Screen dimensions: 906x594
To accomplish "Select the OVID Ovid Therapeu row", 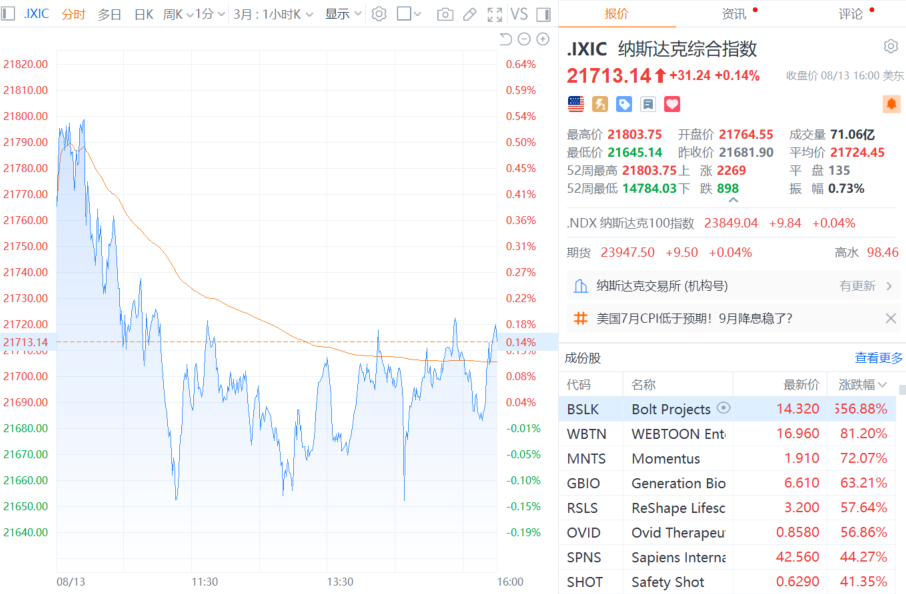I will pyautogui.click(x=727, y=532).
